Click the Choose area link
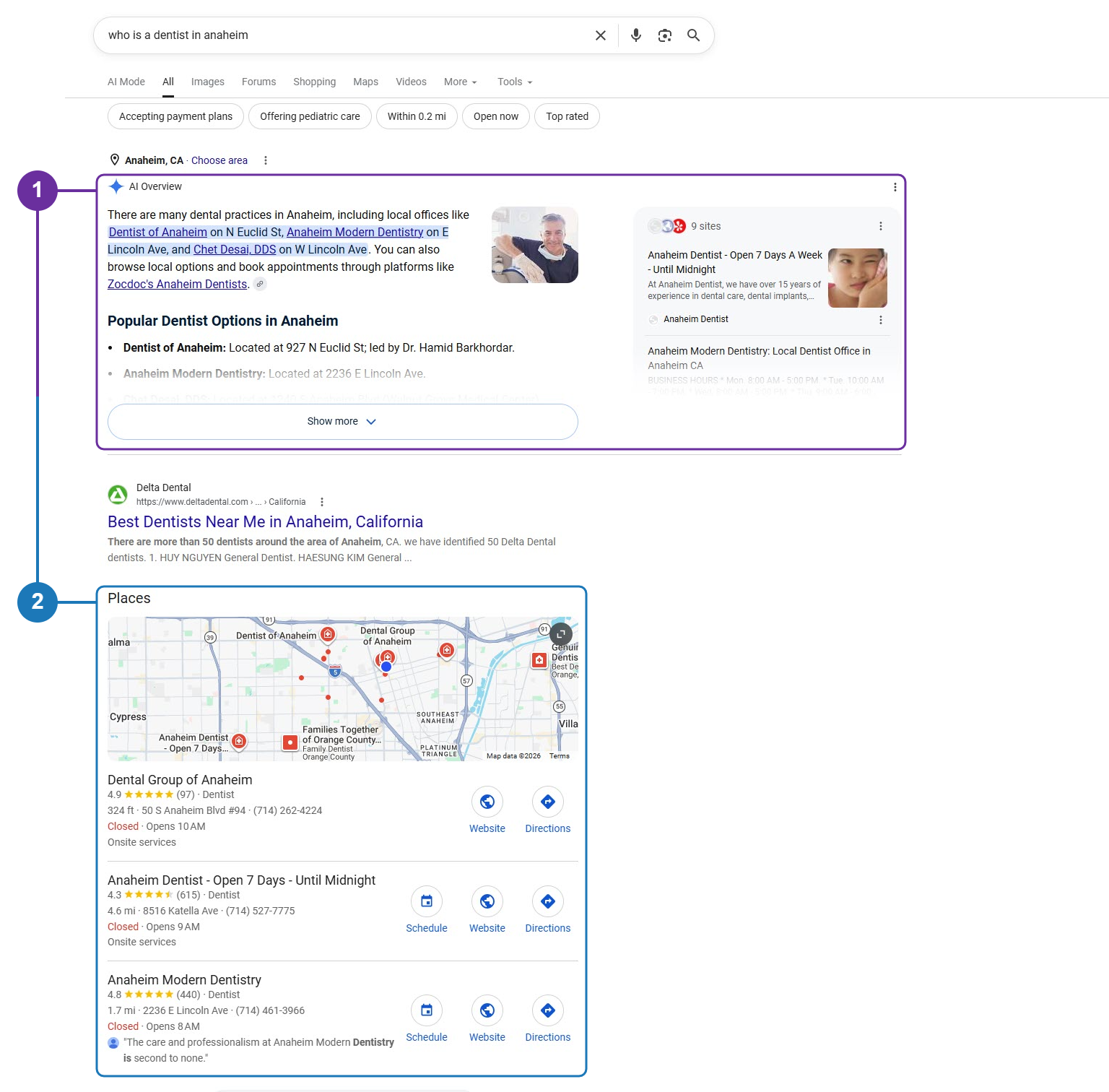This screenshot has height=1092, width=1109. click(x=219, y=160)
